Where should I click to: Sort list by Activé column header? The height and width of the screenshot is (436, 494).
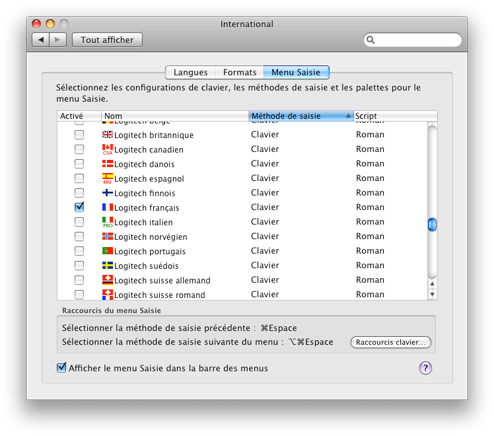point(79,116)
